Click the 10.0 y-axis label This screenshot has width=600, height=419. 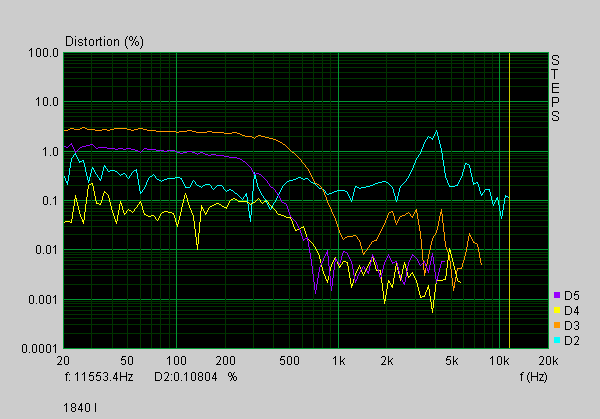pyautogui.click(x=47, y=102)
